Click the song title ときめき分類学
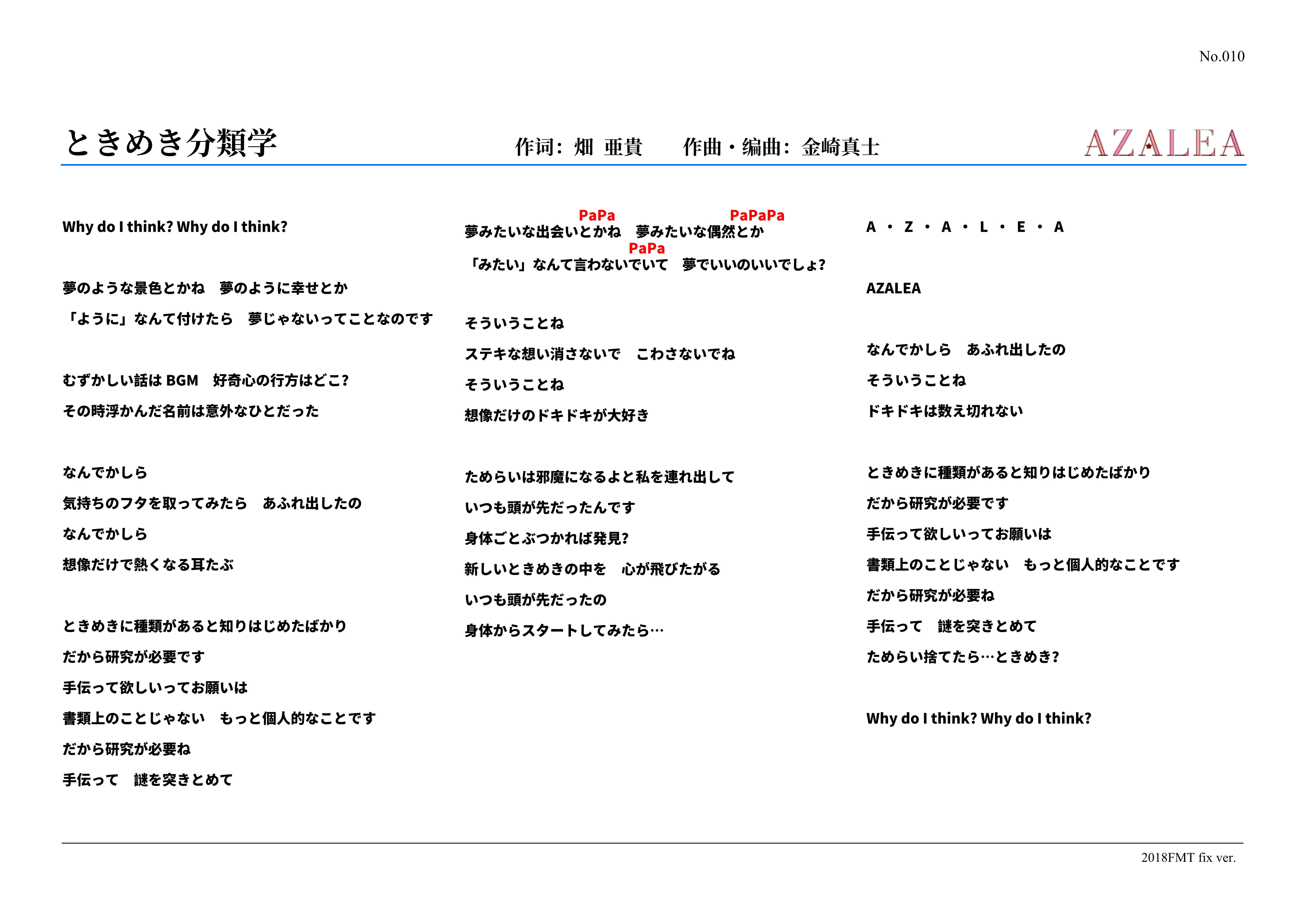This screenshot has width=1307, height=924. tap(171, 143)
